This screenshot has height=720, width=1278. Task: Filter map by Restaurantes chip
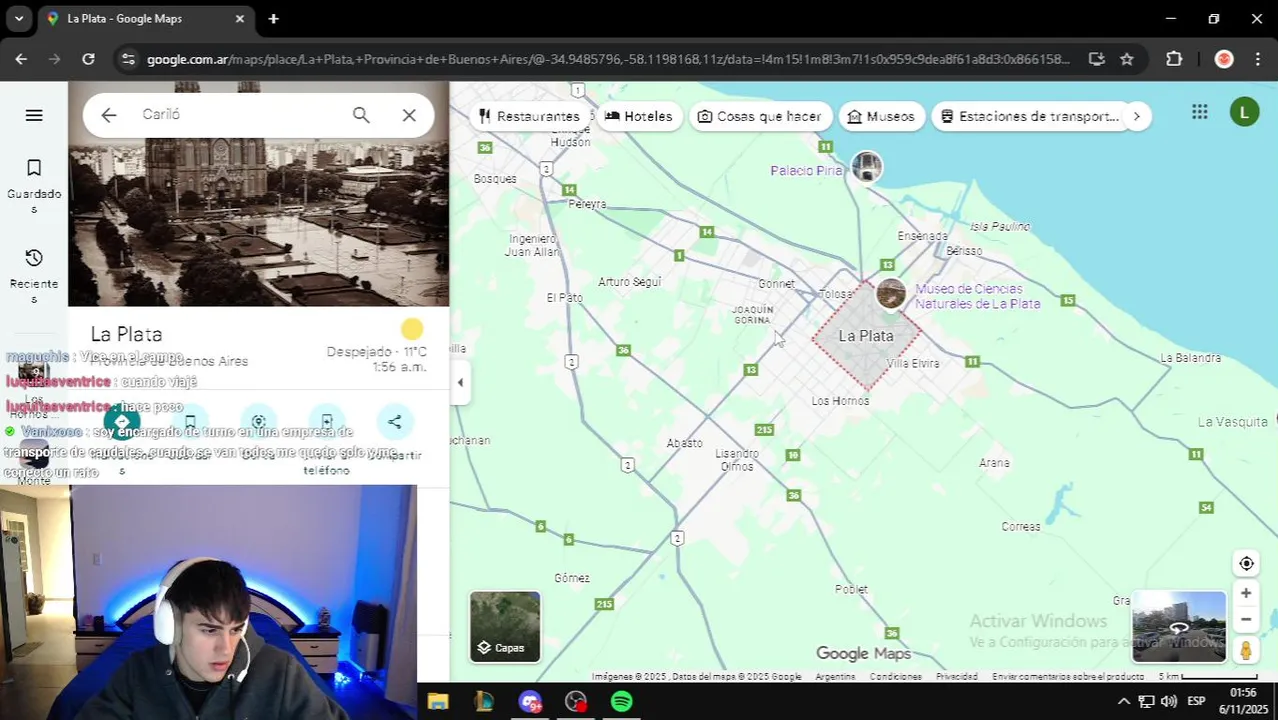529,116
